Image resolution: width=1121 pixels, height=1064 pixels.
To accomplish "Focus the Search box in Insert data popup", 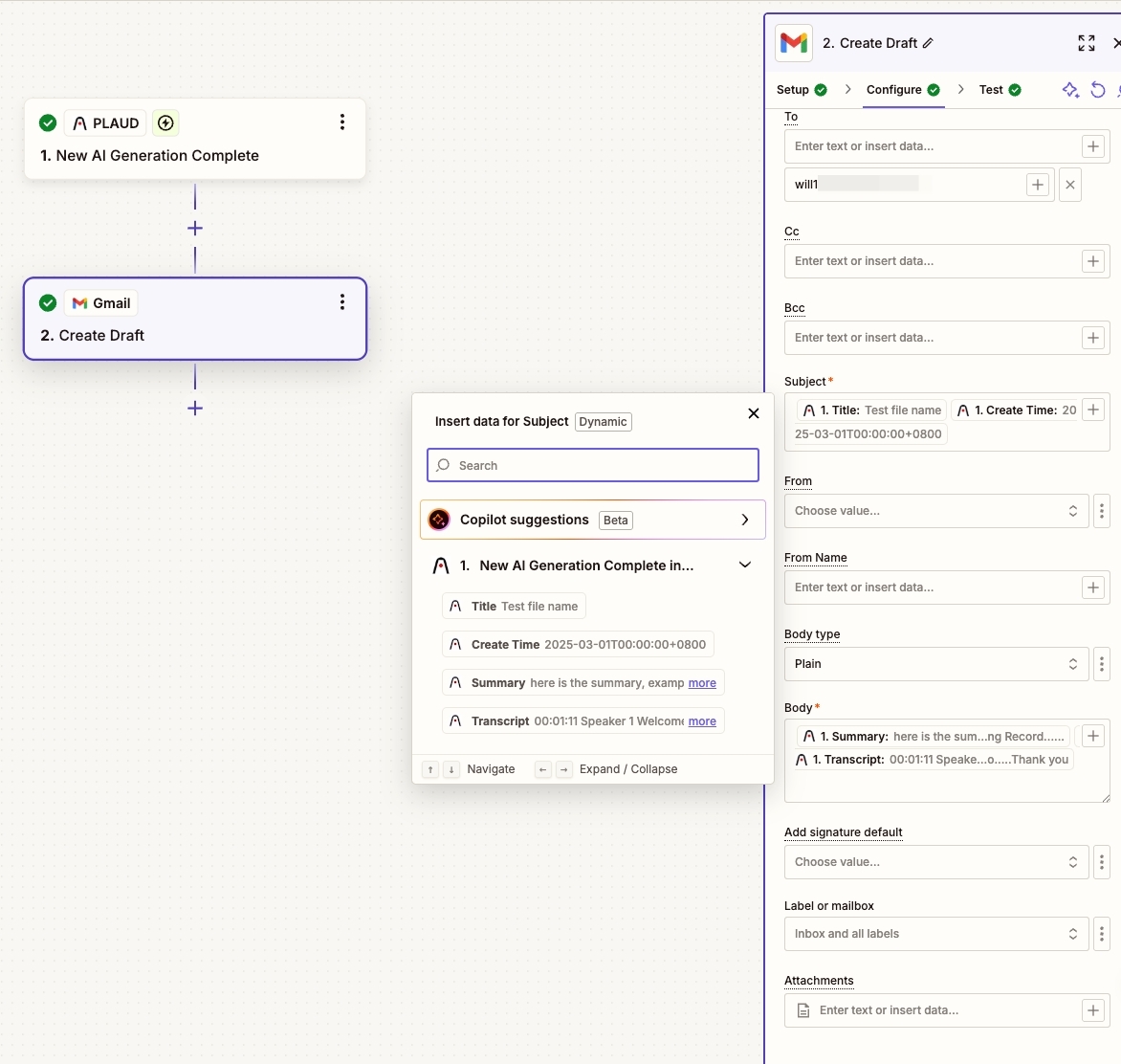I will pos(593,465).
